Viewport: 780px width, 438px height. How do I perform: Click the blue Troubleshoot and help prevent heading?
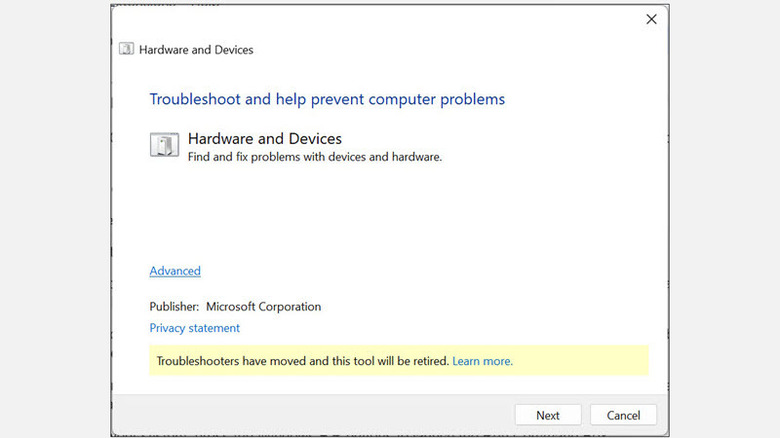pyautogui.click(x=327, y=99)
